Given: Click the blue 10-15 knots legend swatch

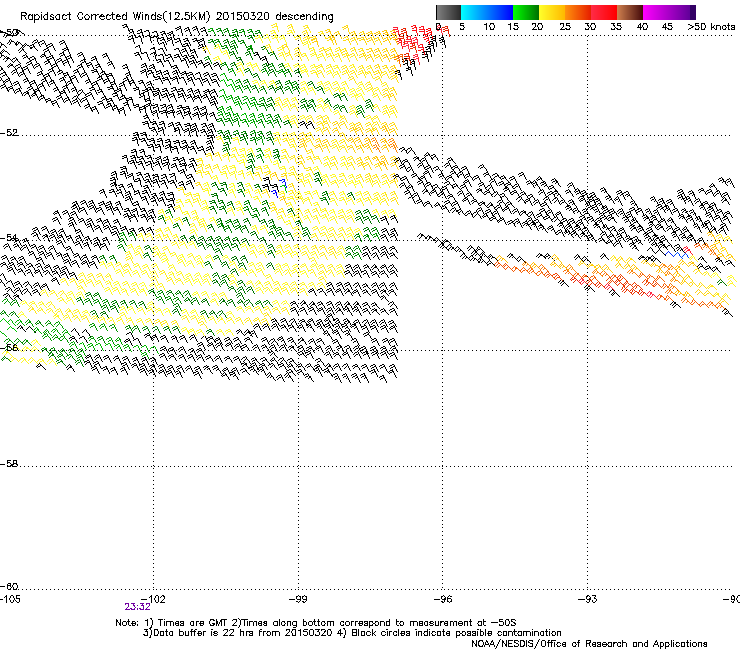Looking at the screenshot, I should [x=500, y=12].
